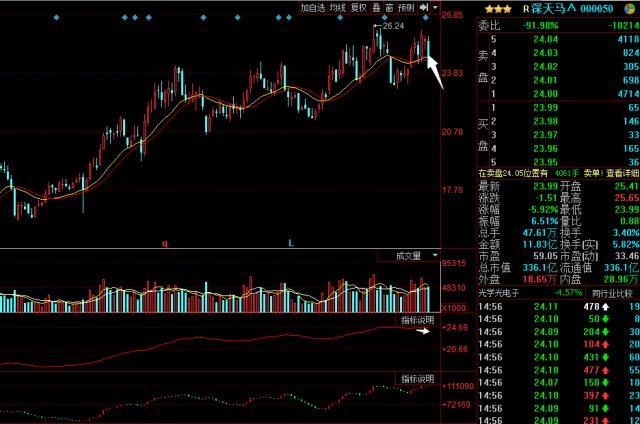Screen dimensions: 640x424
Task: Click the 叠 overlay chart button
Action: (376, 7)
